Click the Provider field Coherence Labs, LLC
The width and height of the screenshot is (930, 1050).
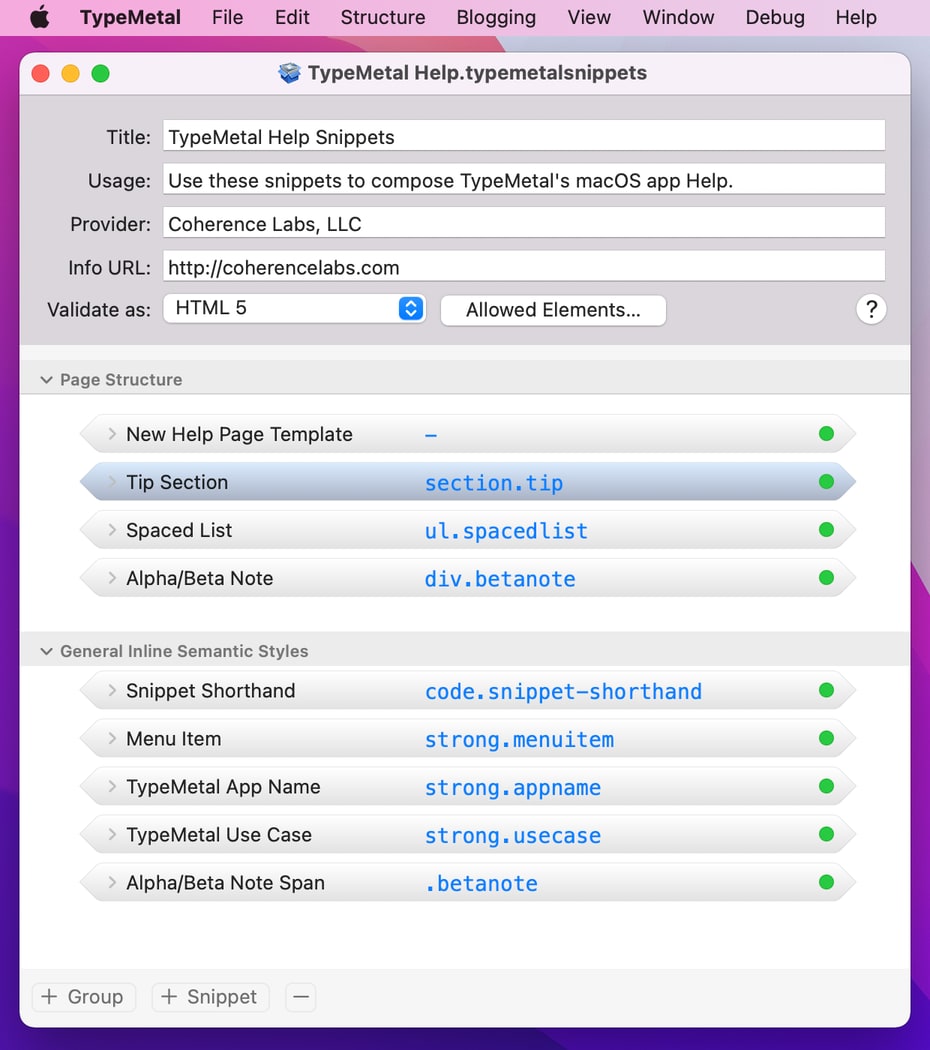[524, 223]
